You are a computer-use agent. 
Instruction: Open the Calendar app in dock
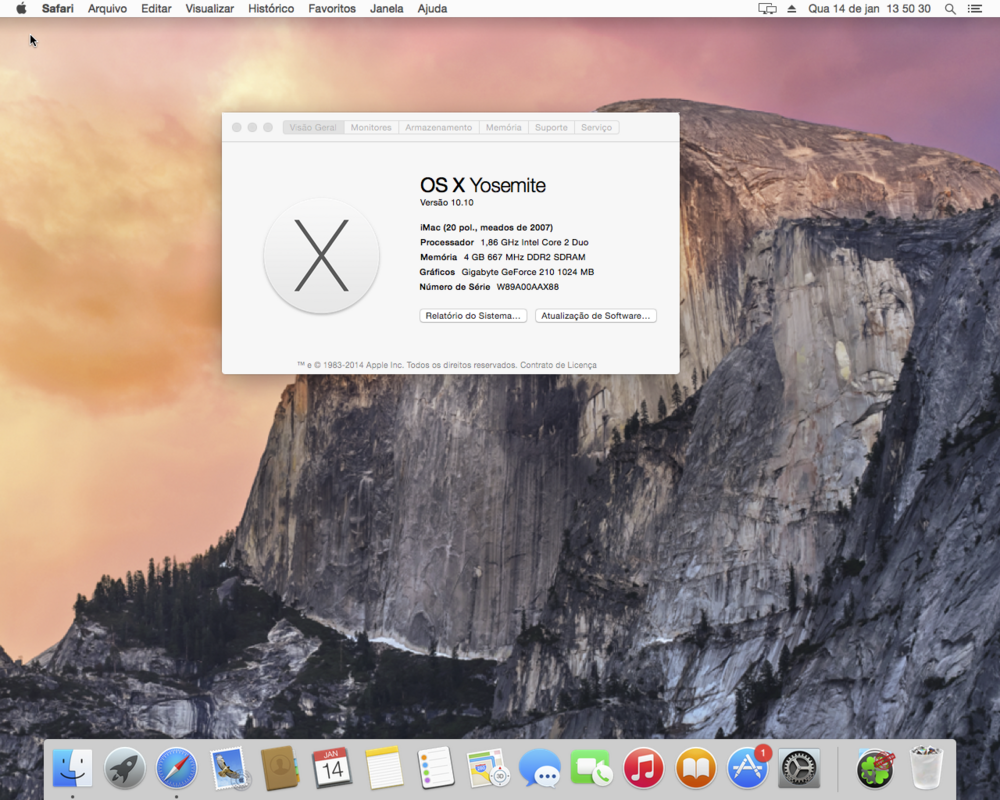pos(332,769)
